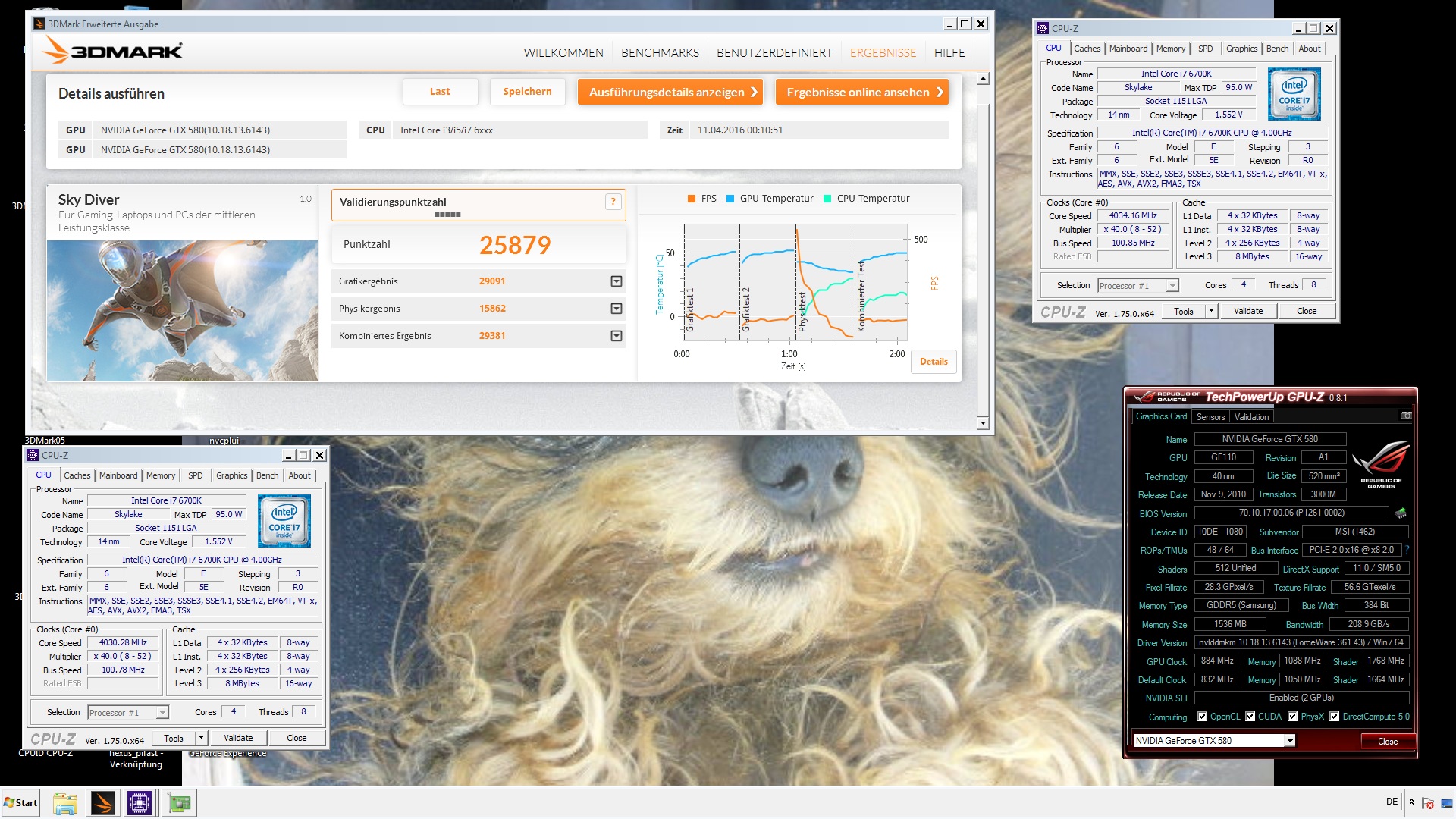The image size is (1456, 819).
Task: Open Graphics tab in lower CPU-Z window
Action: (231, 475)
